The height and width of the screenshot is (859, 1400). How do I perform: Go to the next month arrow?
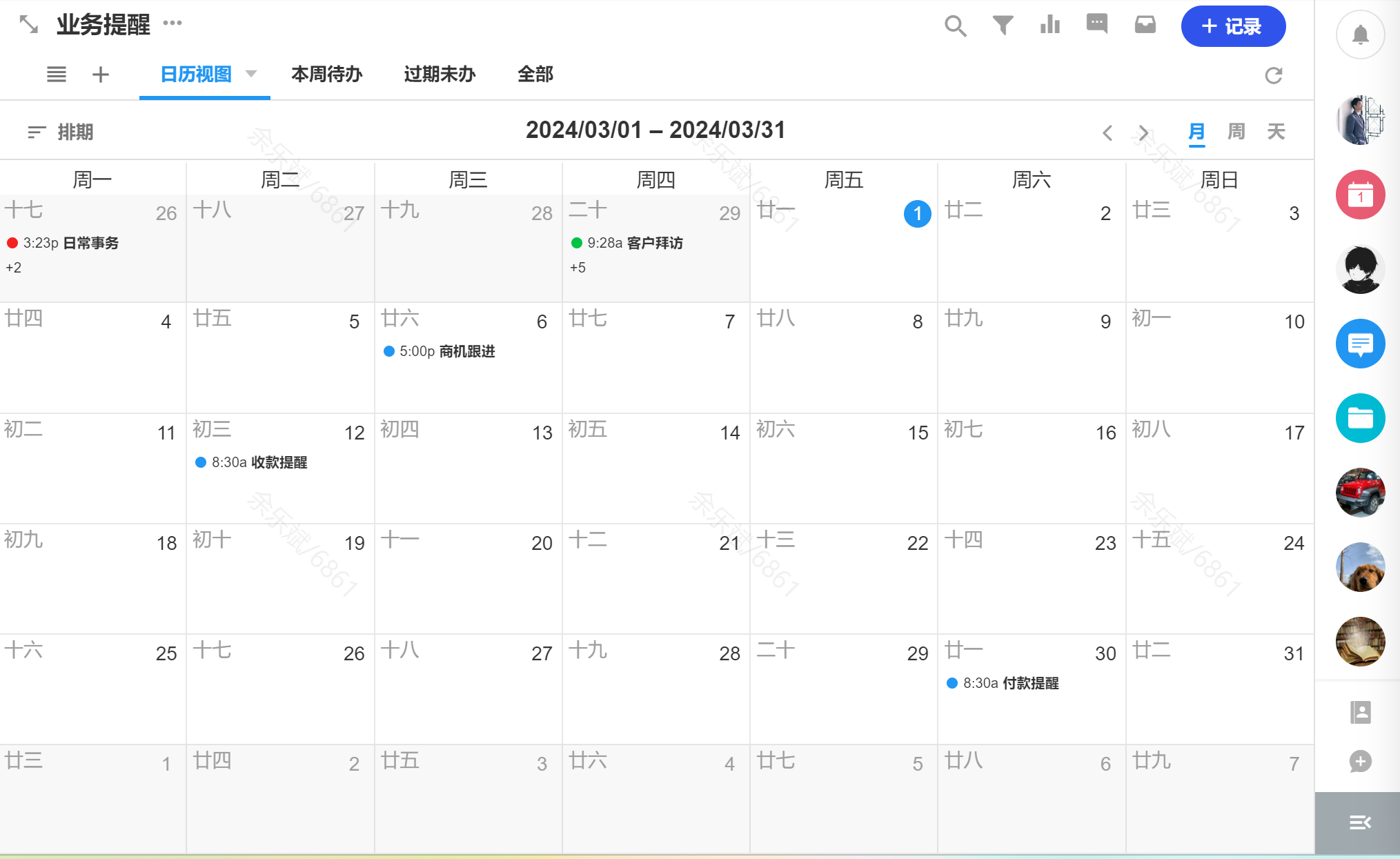[x=1143, y=132]
